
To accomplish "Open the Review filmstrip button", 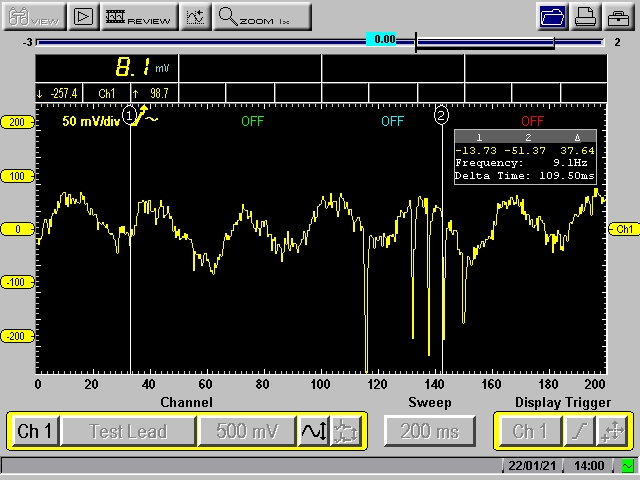I will 137,17.
